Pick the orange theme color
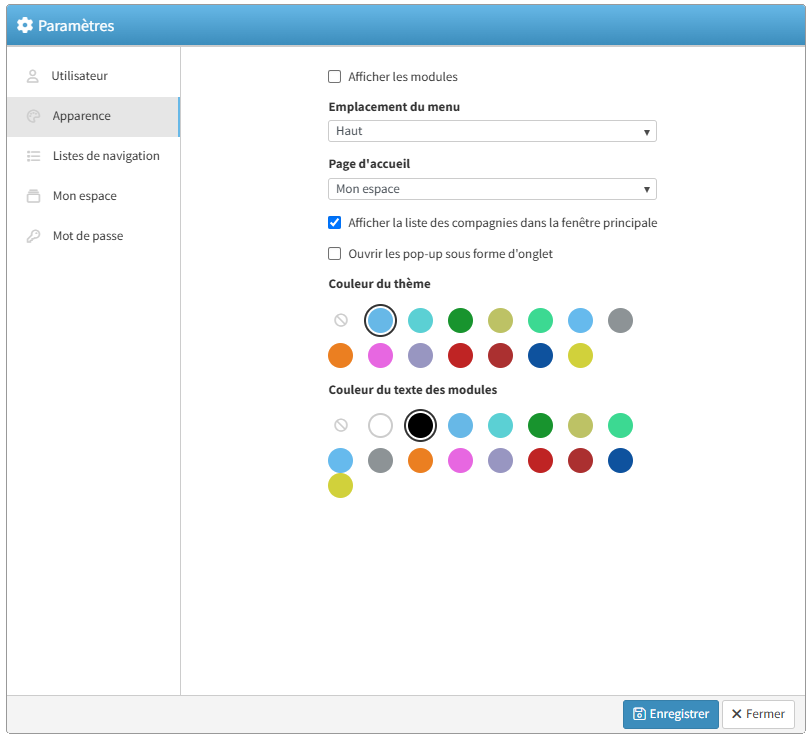 tap(341, 356)
